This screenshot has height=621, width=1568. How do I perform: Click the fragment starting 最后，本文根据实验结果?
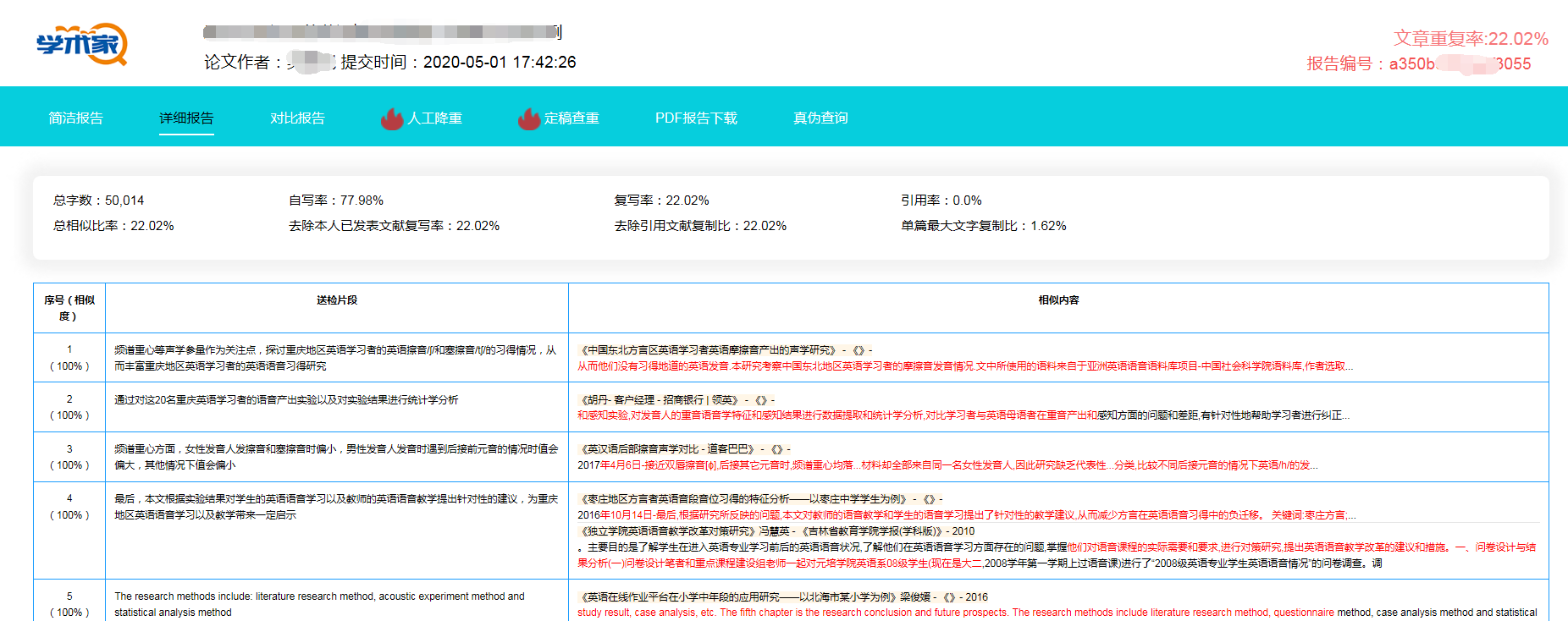336,507
